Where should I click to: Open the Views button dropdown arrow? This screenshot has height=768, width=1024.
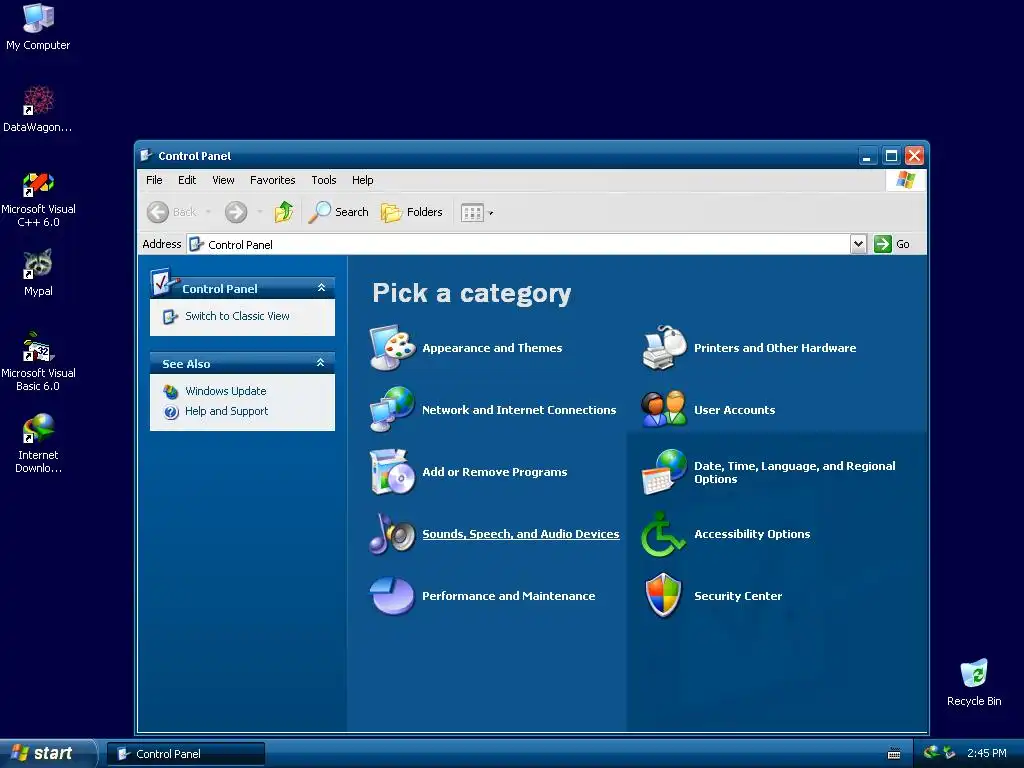pyautogui.click(x=491, y=213)
